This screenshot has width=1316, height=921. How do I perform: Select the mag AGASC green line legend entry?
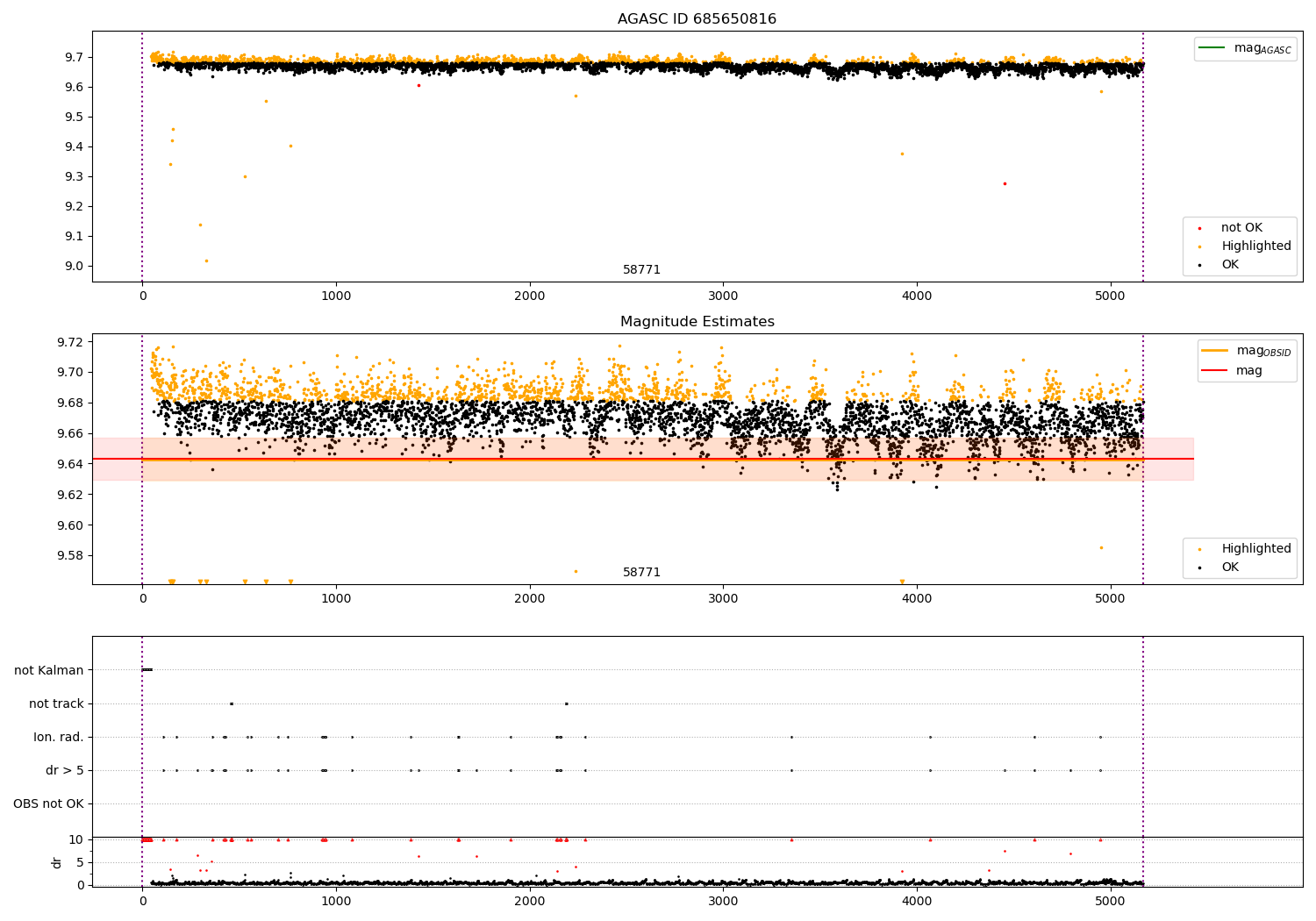(x=1245, y=48)
